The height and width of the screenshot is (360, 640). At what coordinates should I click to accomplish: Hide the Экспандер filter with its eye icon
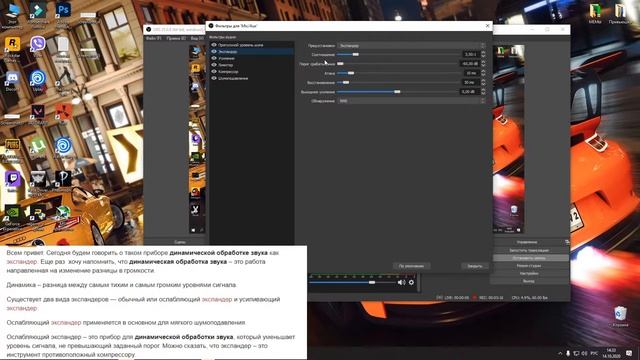pos(214,51)
